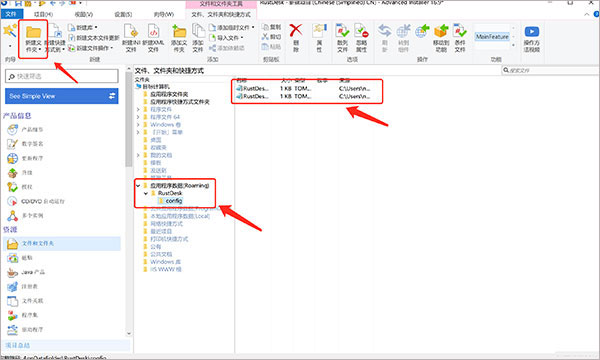Open the File (文件) menu tab

tap(11, 14)
